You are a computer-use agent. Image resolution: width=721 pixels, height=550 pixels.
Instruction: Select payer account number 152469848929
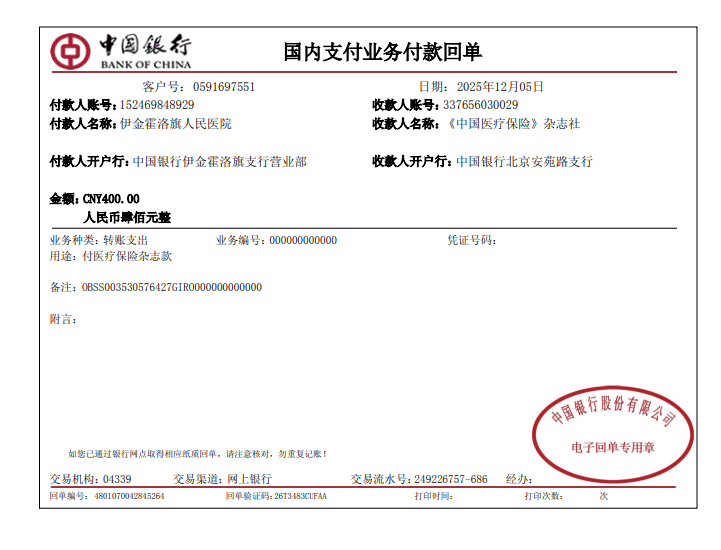[157, 105]
